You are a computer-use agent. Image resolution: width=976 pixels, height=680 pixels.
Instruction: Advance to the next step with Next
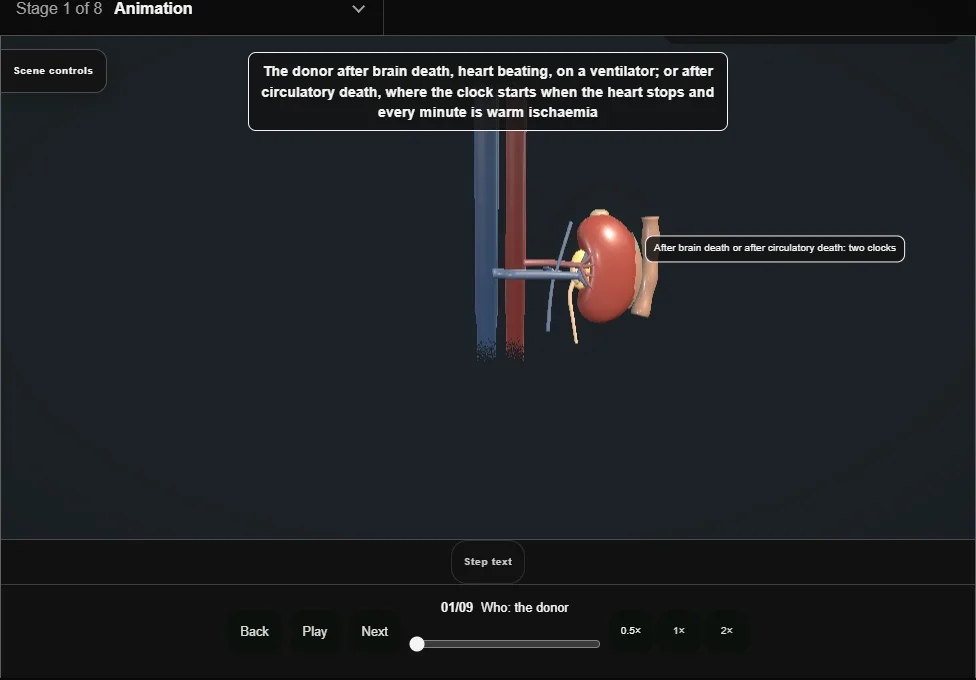tap(375, 631)
